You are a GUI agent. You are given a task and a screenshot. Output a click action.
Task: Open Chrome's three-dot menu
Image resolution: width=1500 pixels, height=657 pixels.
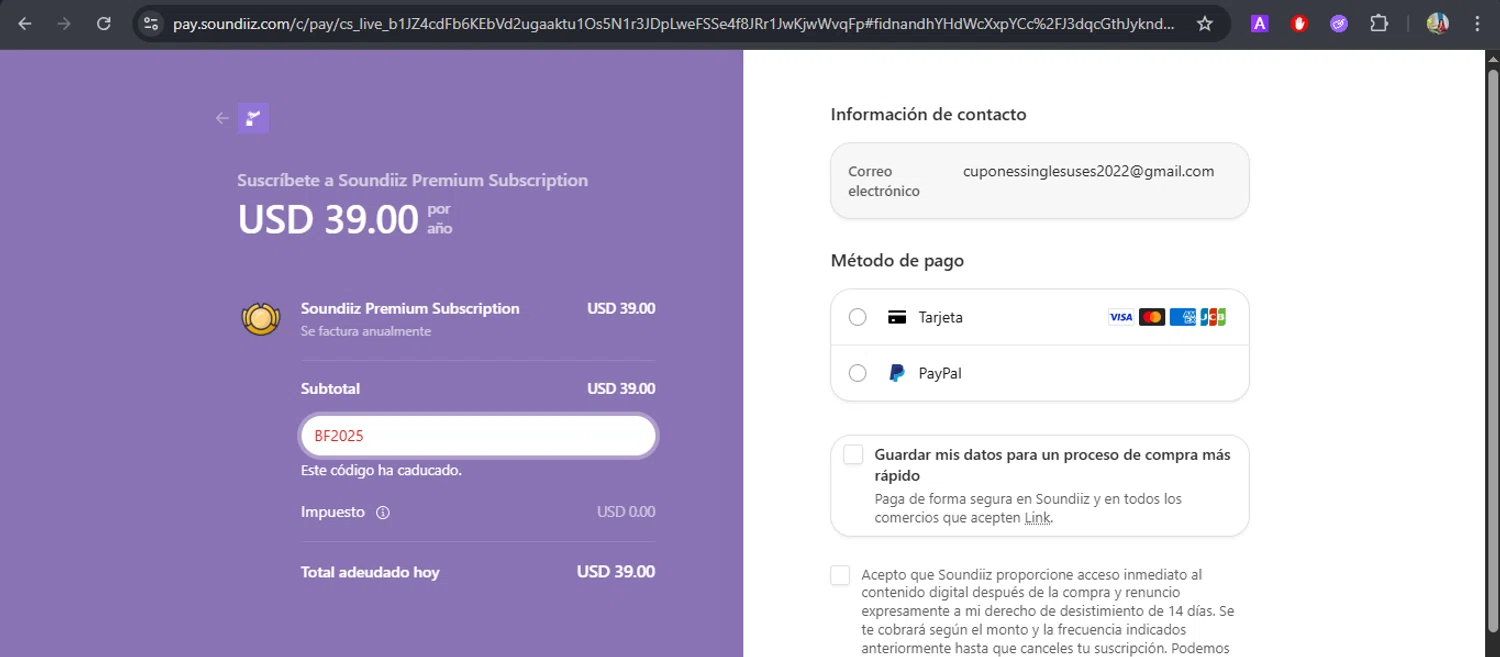click(1477, 23)
